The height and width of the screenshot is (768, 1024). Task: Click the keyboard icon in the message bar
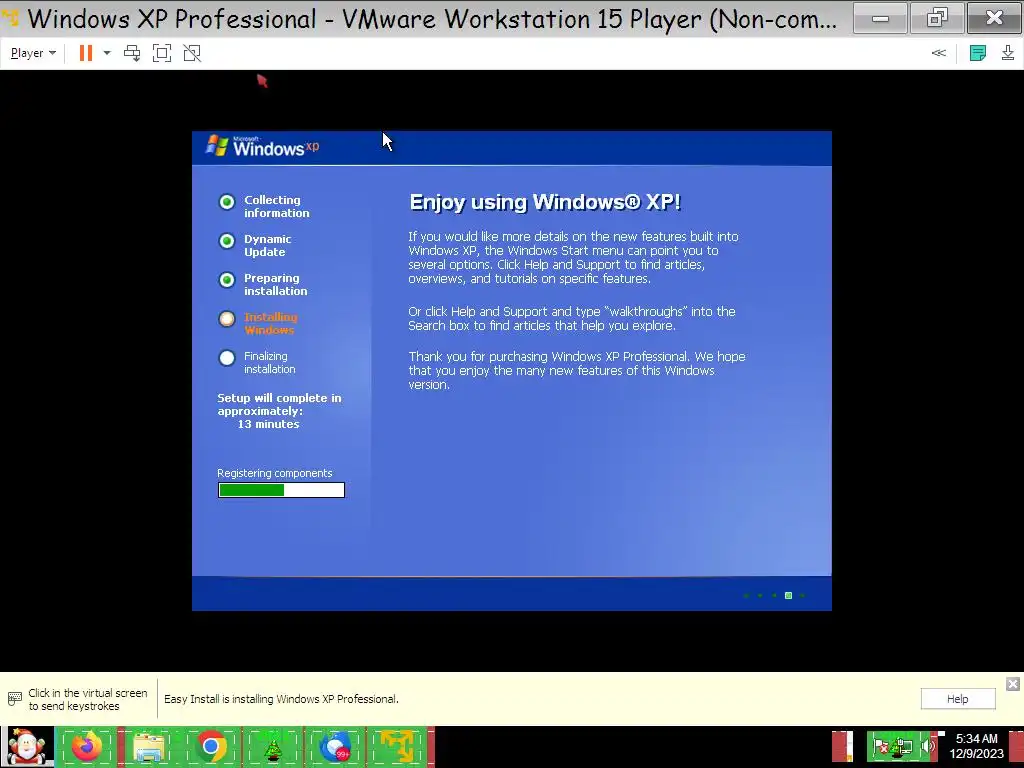click(x=14, y=699)
